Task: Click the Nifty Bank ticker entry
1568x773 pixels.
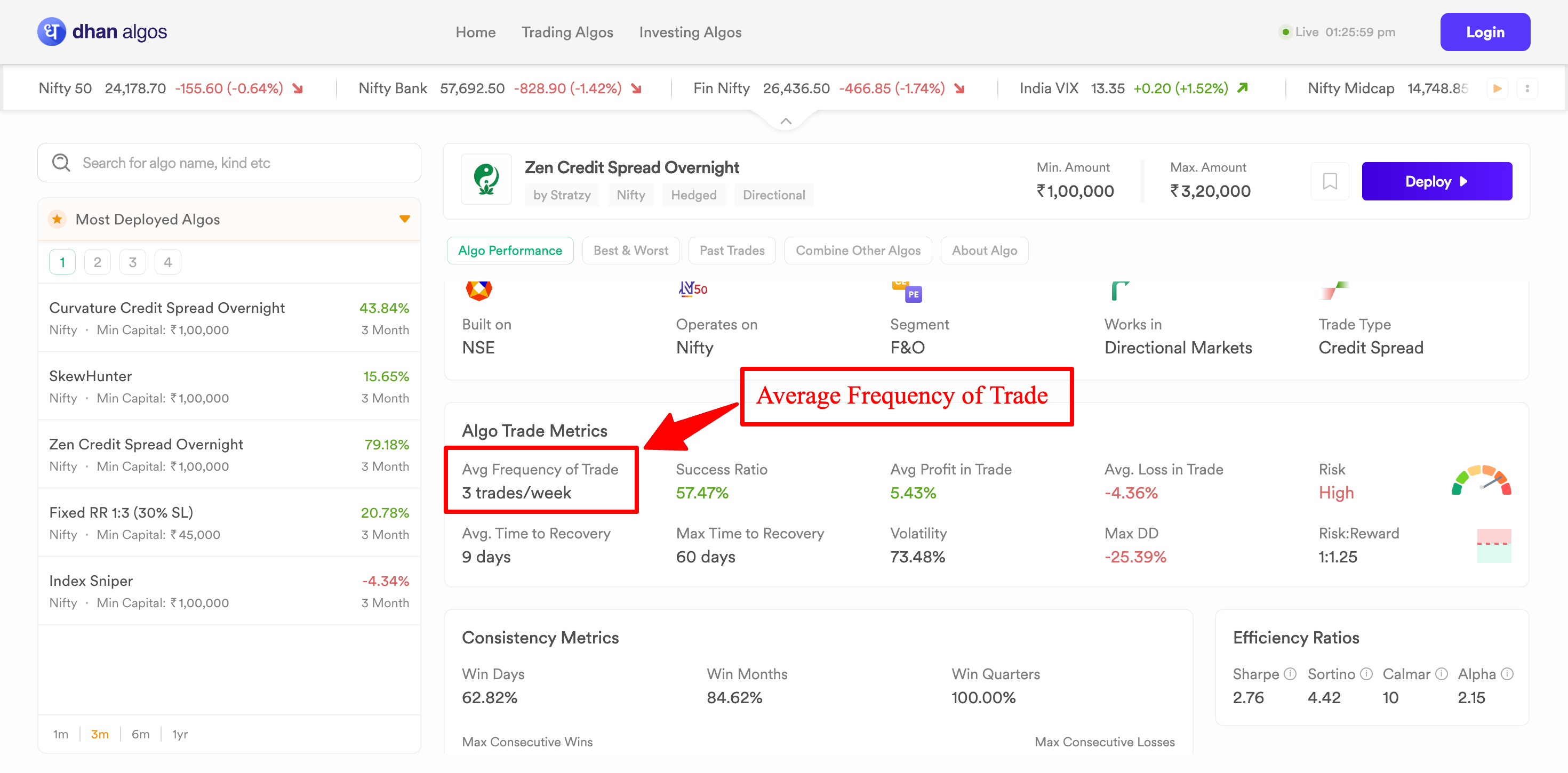Action: 500,88
